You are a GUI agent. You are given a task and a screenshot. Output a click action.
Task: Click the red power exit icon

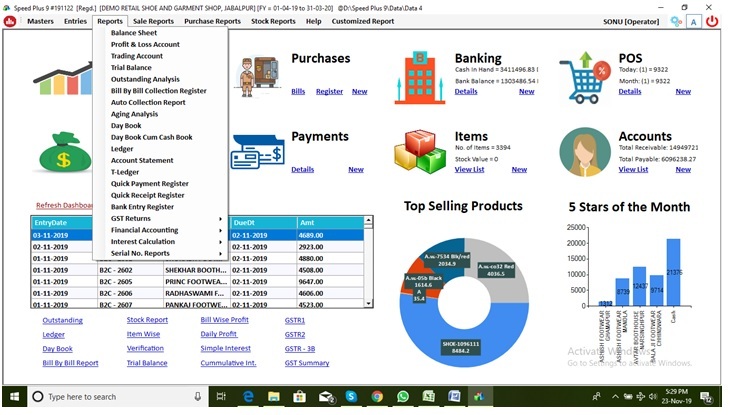[x=712, y=21]
